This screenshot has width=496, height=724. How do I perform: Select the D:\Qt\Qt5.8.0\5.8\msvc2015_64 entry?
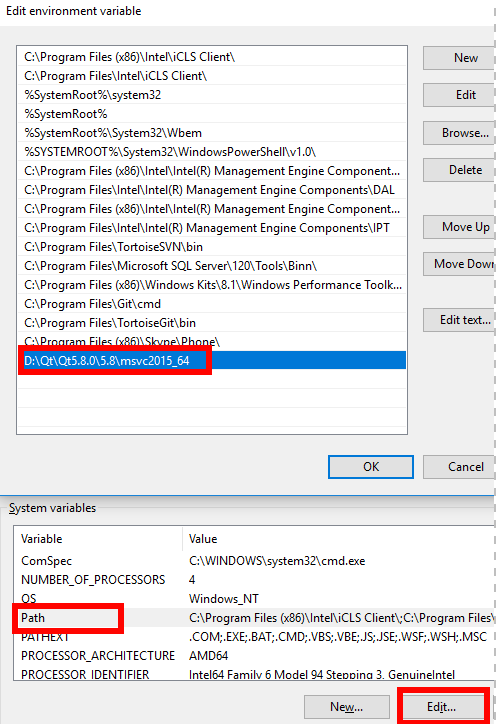[212, 361]
